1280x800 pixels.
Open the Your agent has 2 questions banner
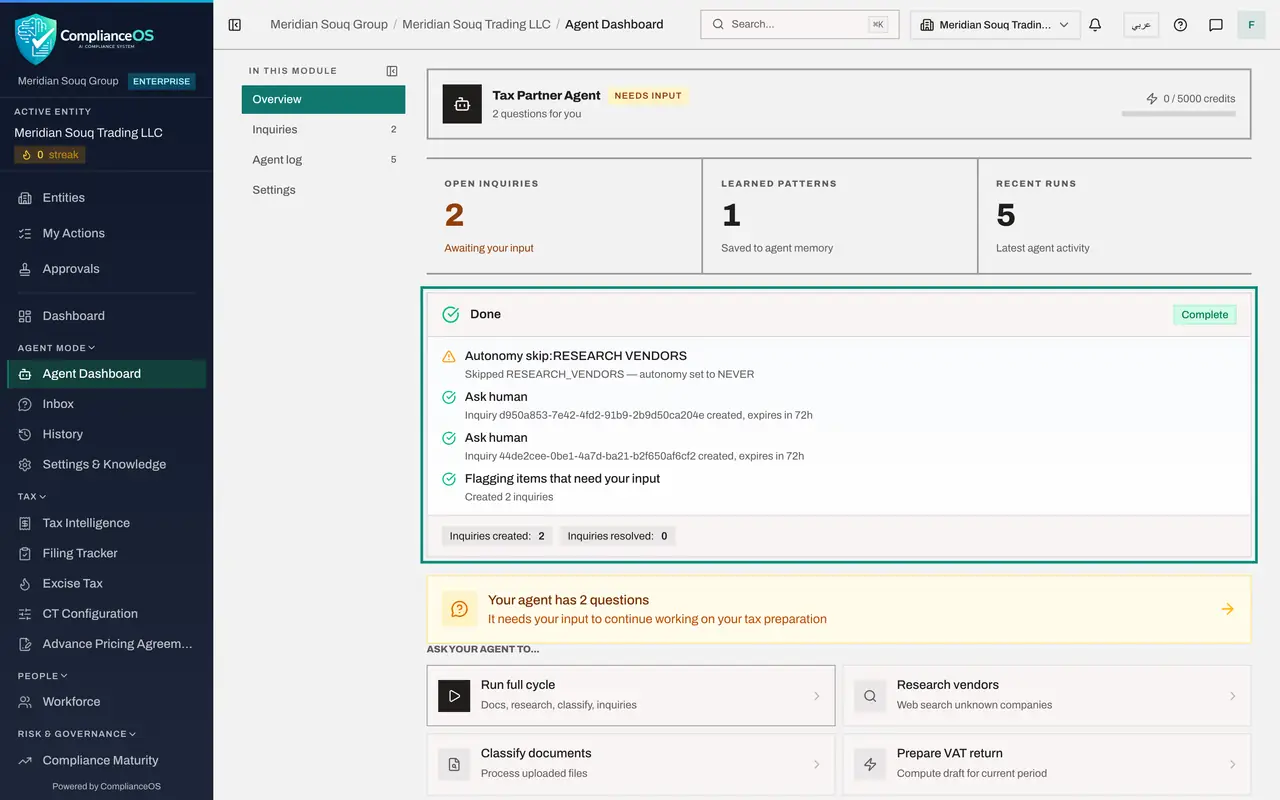point(839,609)
